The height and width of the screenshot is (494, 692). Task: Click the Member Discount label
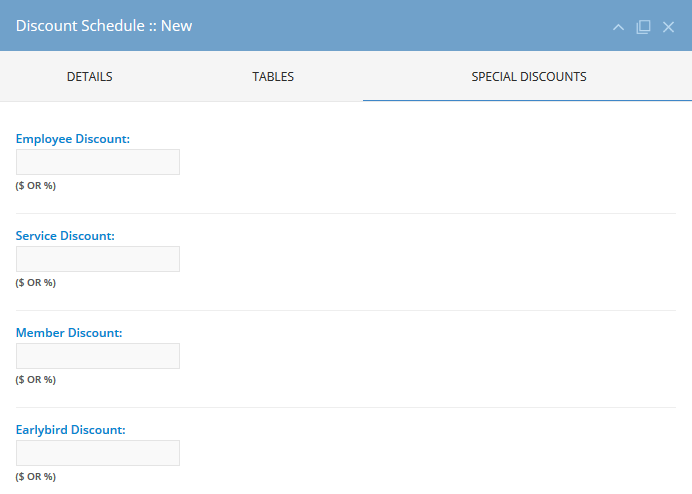[69, 333]
